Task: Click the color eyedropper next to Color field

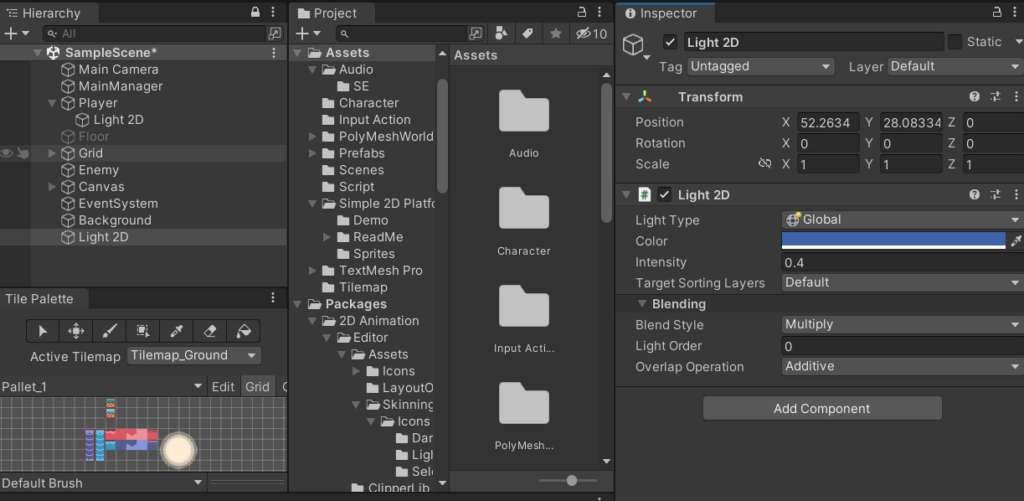Action: pyautogui.click(x=1016, y=241)
